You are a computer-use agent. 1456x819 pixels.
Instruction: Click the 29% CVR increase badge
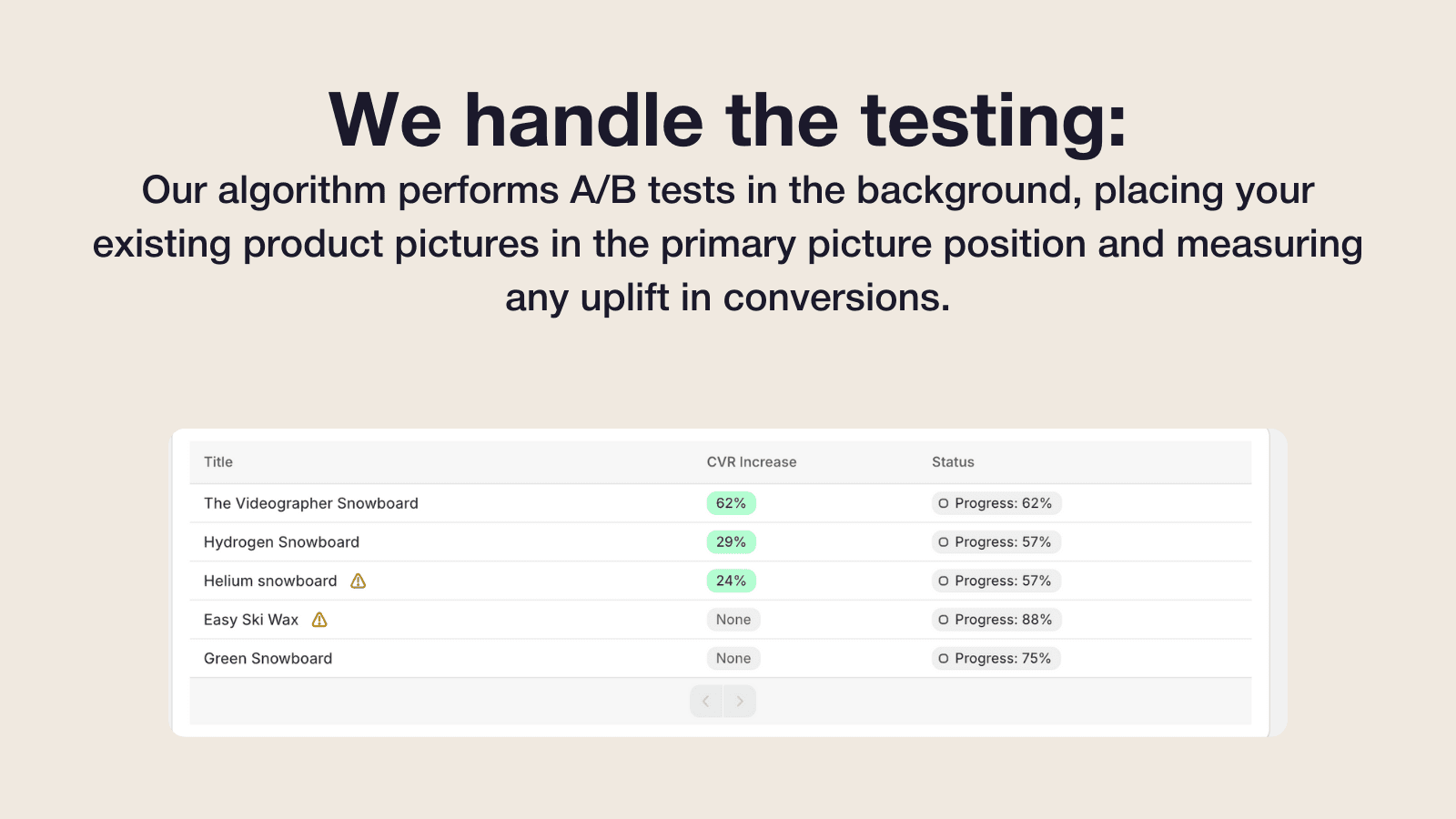pos(731,542)
